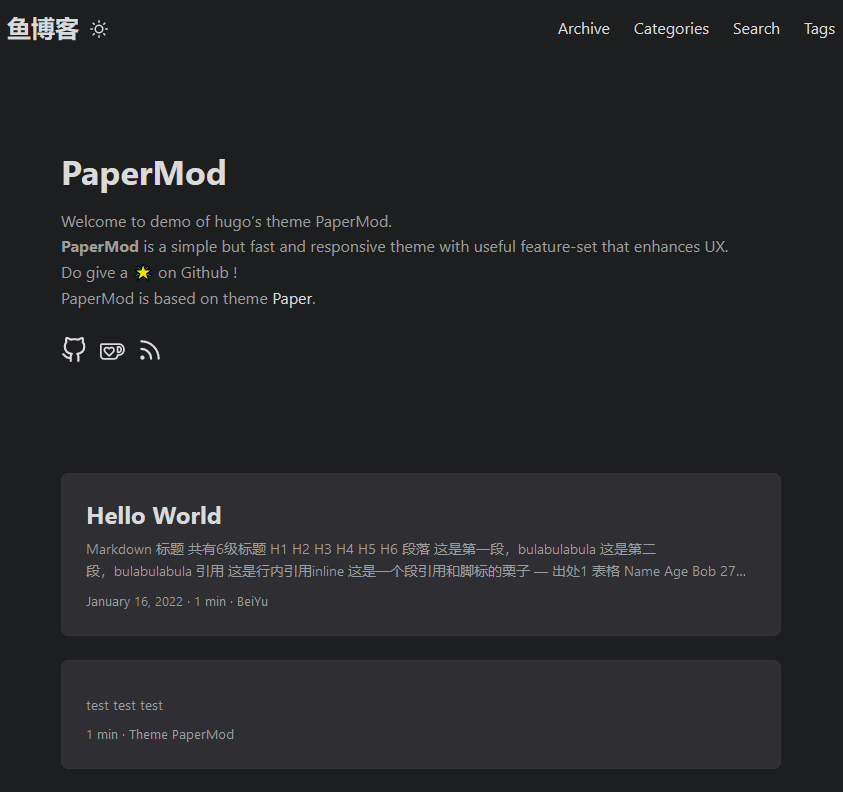Image resolution: width=843 pixels, height=792 pixels.
Task: Toggle dark mode with the sun icon
Action: pos(97,29)
